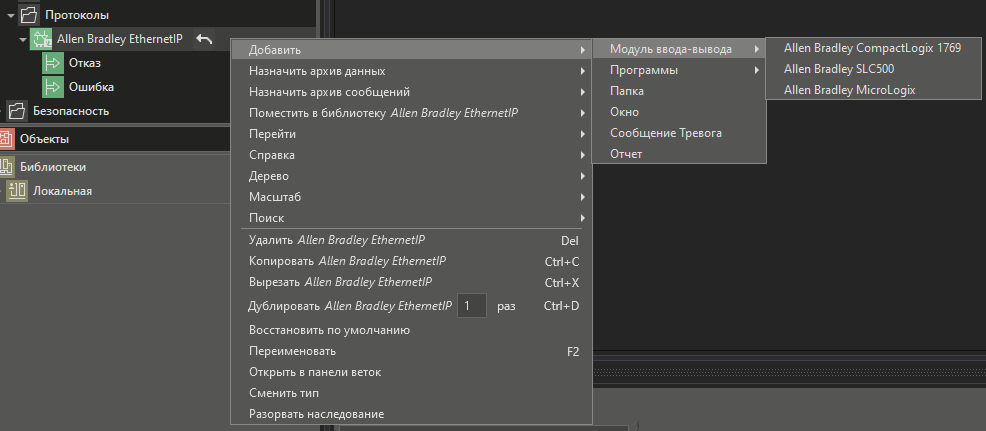Click the Отказ channel icon

pos(53,63)
